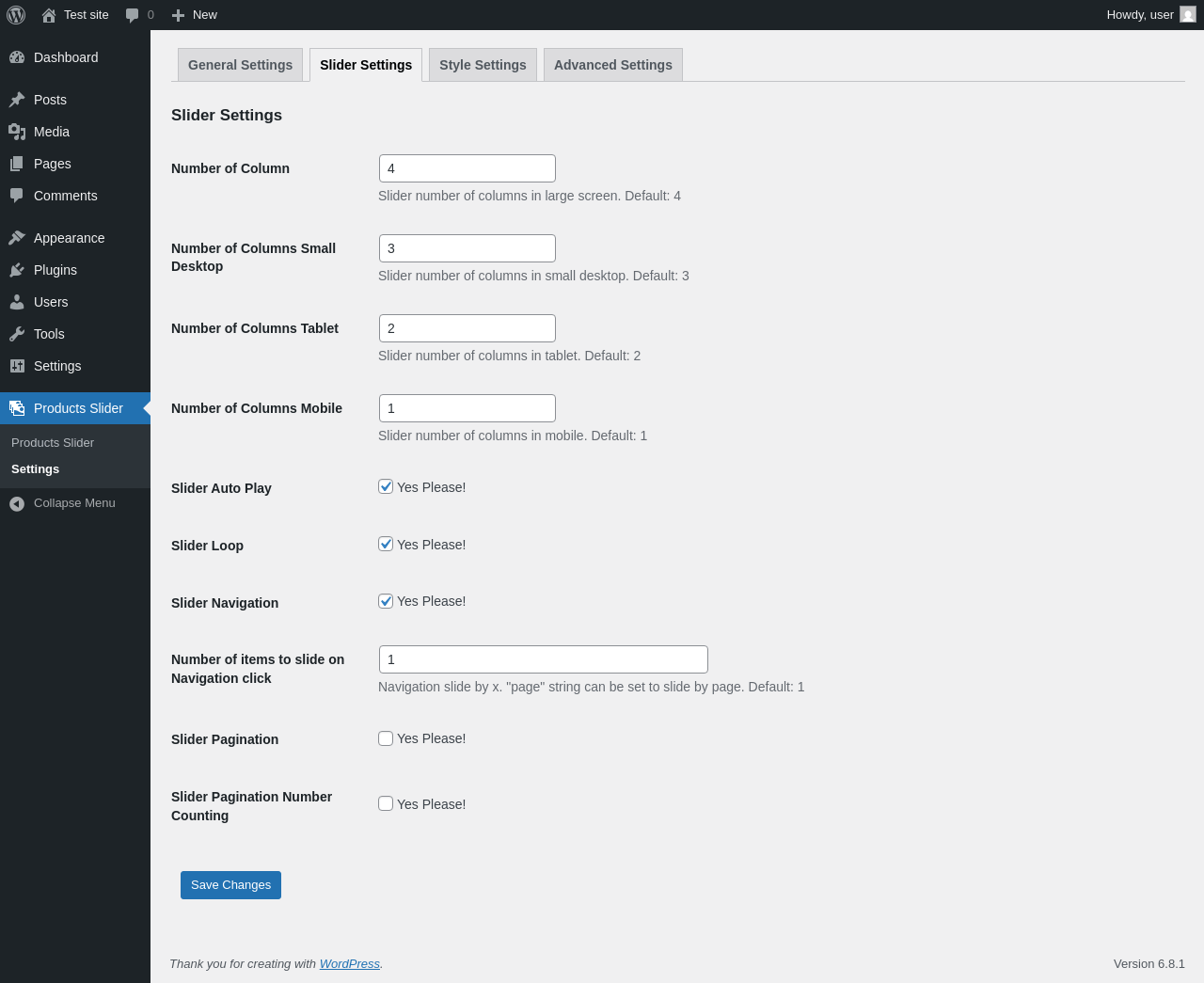Switch to the General Settings tab

click(240, 65)
